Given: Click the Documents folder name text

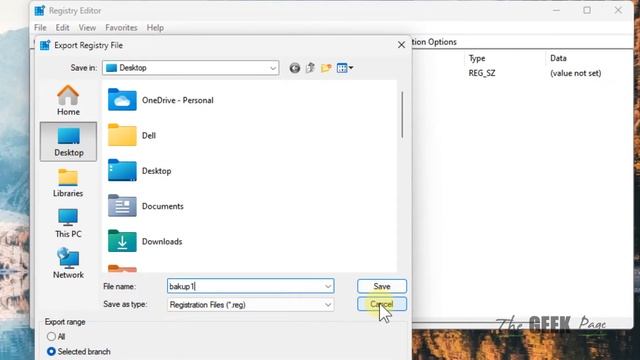Looking at the screenshot, I should [x=162, y=206].
